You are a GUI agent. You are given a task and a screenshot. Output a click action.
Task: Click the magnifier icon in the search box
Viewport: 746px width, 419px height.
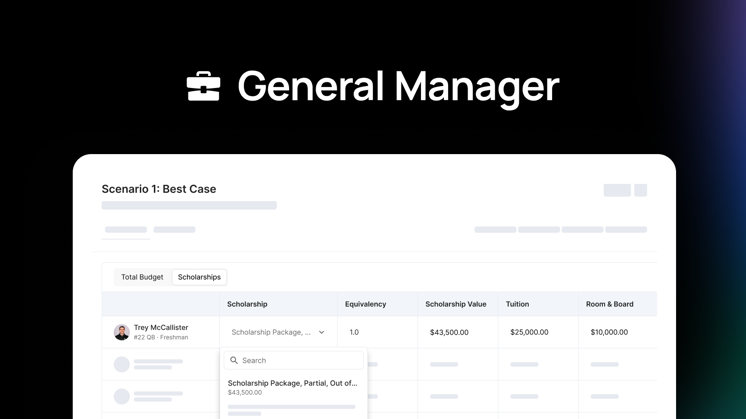point(234,361)
